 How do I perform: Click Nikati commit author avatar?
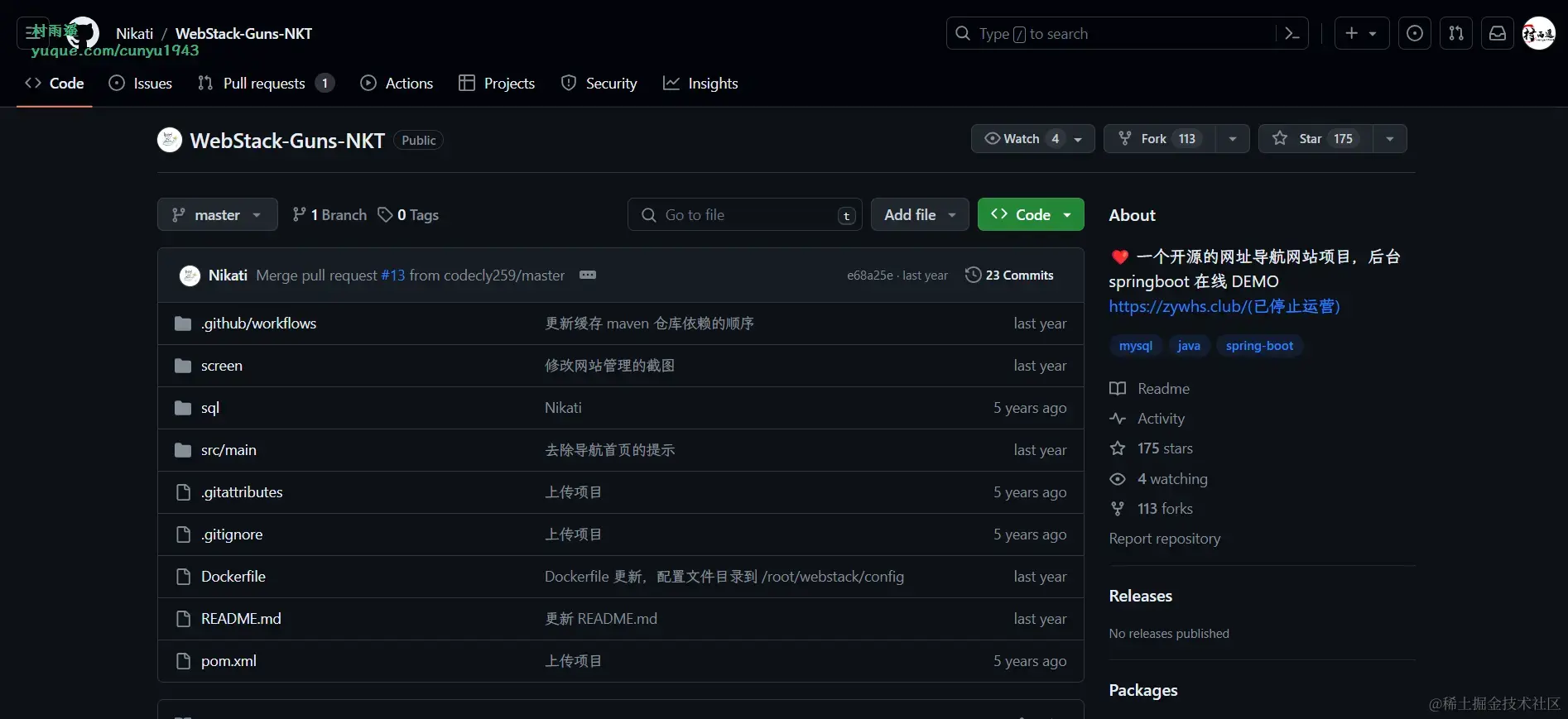tap(190, 276)
